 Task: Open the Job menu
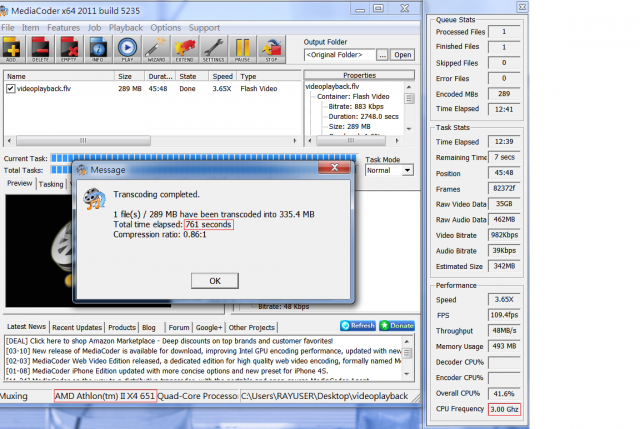click(x=94, y=28)
